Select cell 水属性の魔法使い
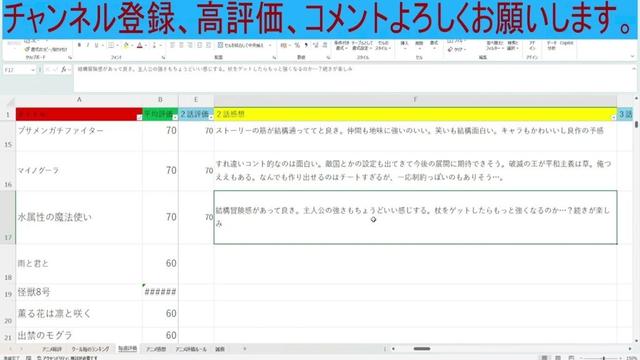 pyautogui.click(x=79, y=217)
